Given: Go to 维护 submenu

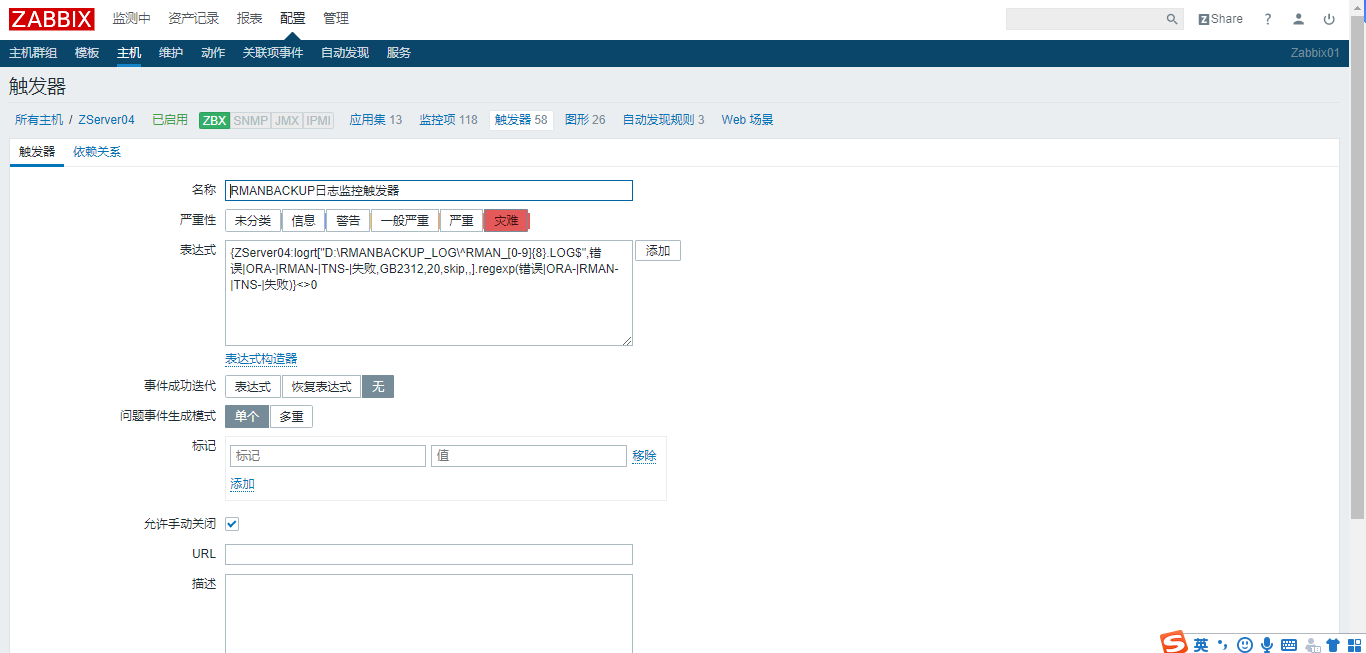Looking at the screenshot, I should 171,53.
